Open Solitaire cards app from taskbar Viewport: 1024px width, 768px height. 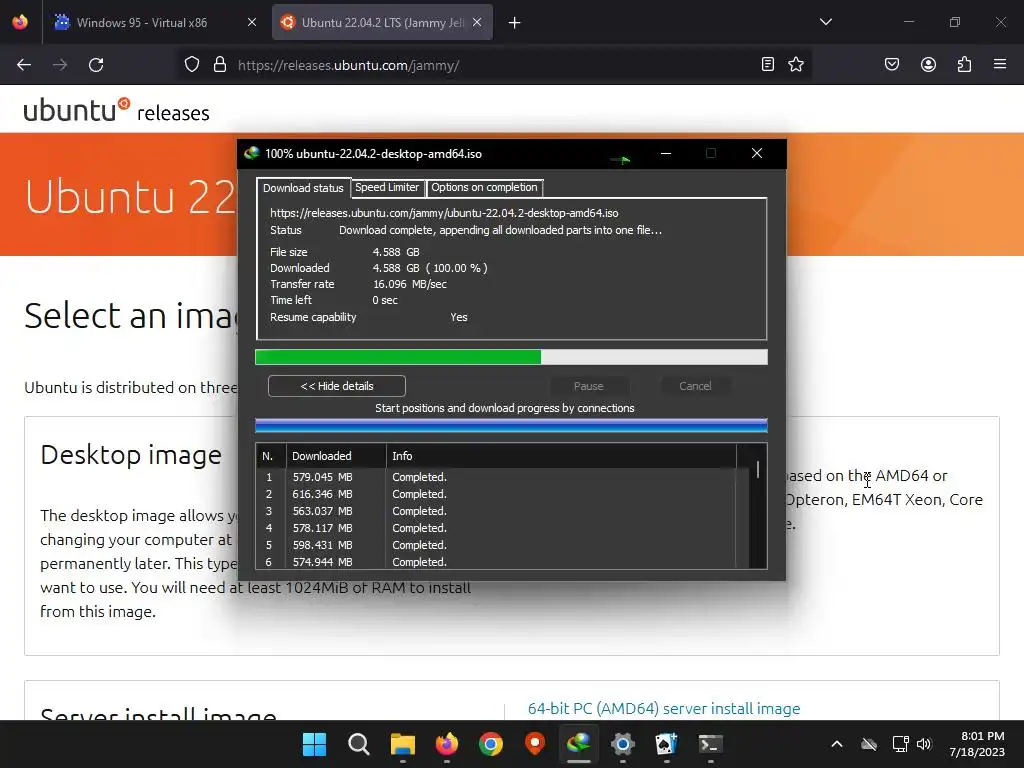pos(667,744)
